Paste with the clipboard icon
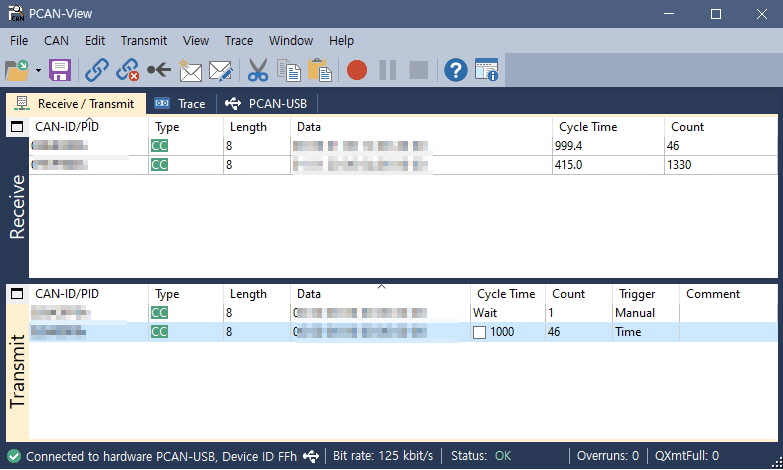 tap(320, 70)
